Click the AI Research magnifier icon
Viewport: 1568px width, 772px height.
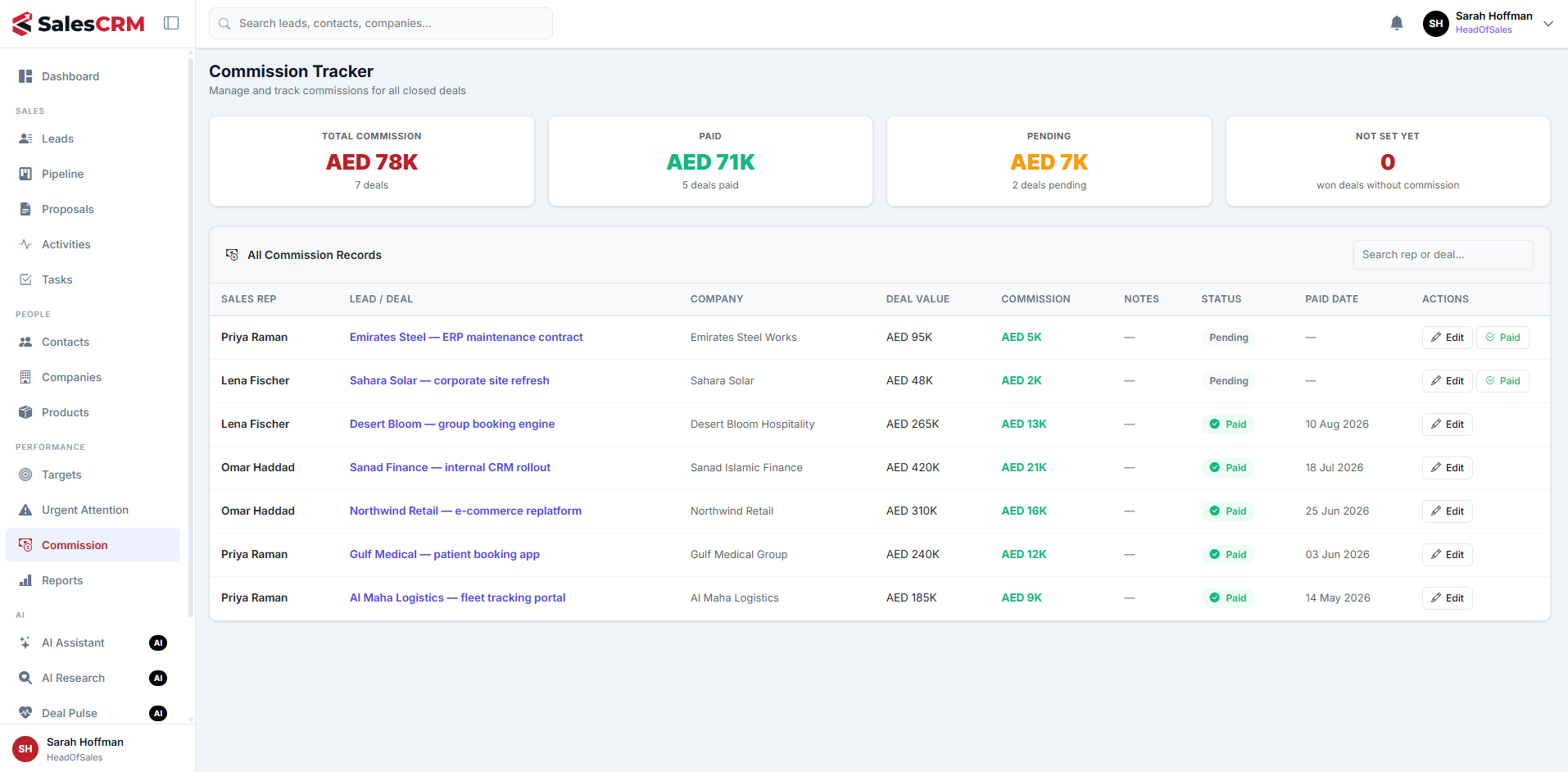(25, 678)
